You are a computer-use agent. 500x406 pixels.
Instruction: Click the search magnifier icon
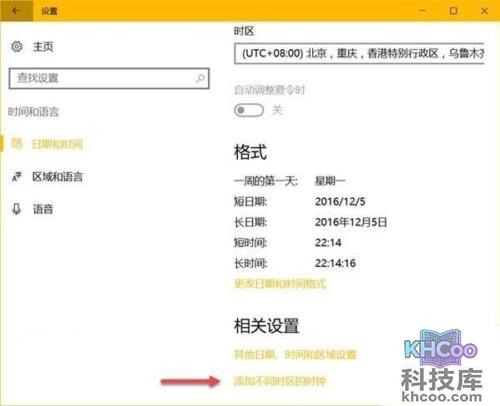tap(200, 78)
